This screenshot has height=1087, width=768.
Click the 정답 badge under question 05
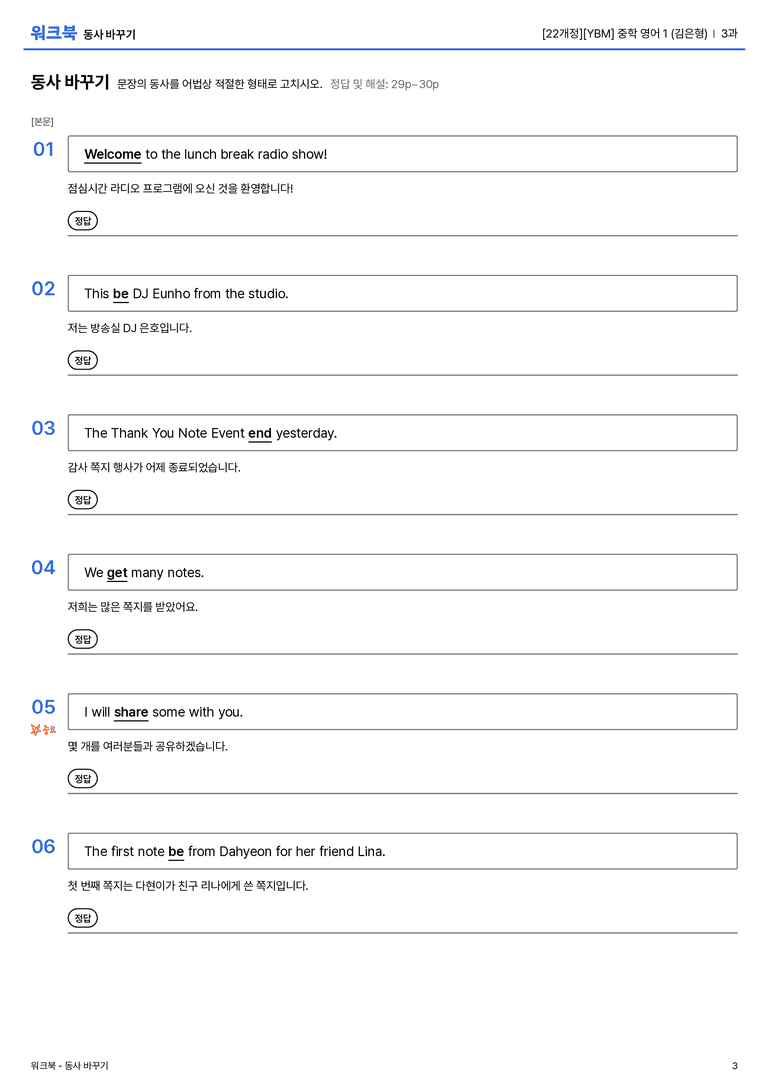(x=82, y=778)
